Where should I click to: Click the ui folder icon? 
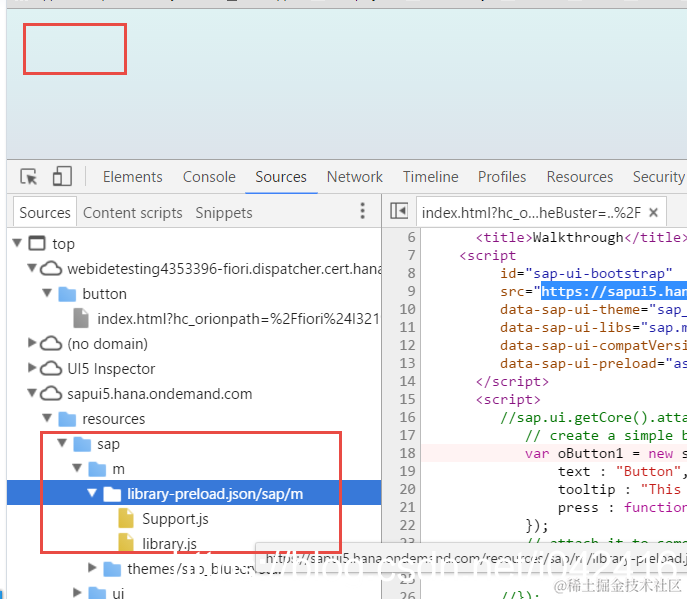click(97, 593)
